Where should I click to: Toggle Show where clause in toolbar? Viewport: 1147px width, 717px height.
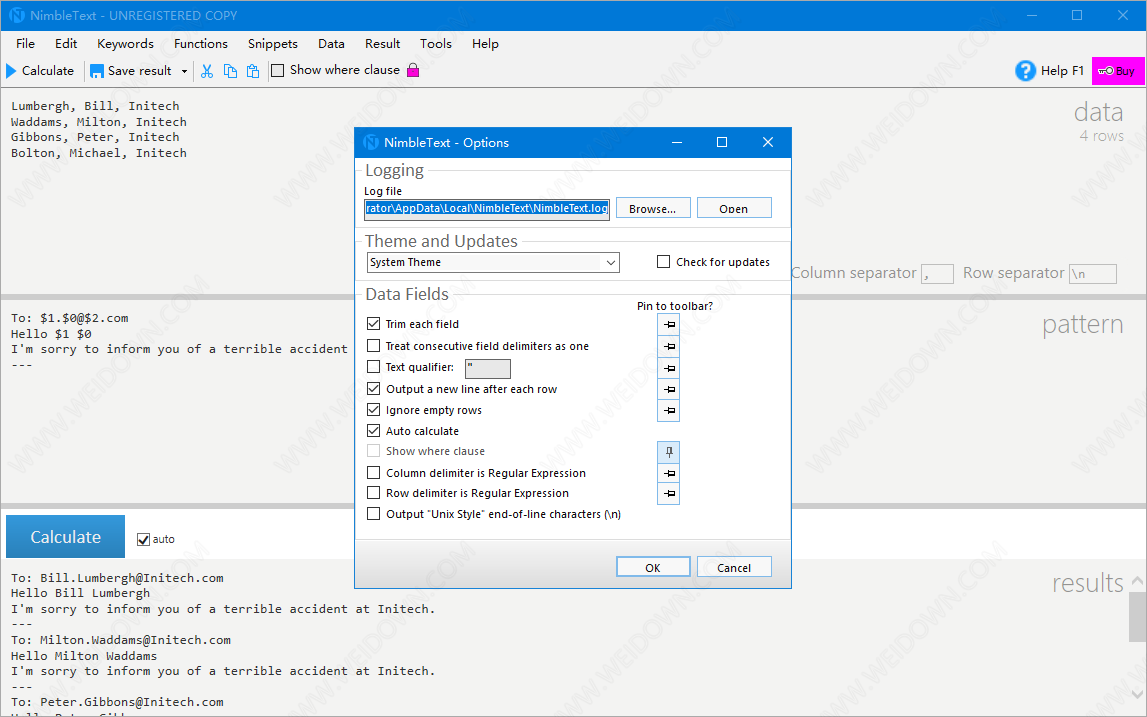(x=278, y=70)
